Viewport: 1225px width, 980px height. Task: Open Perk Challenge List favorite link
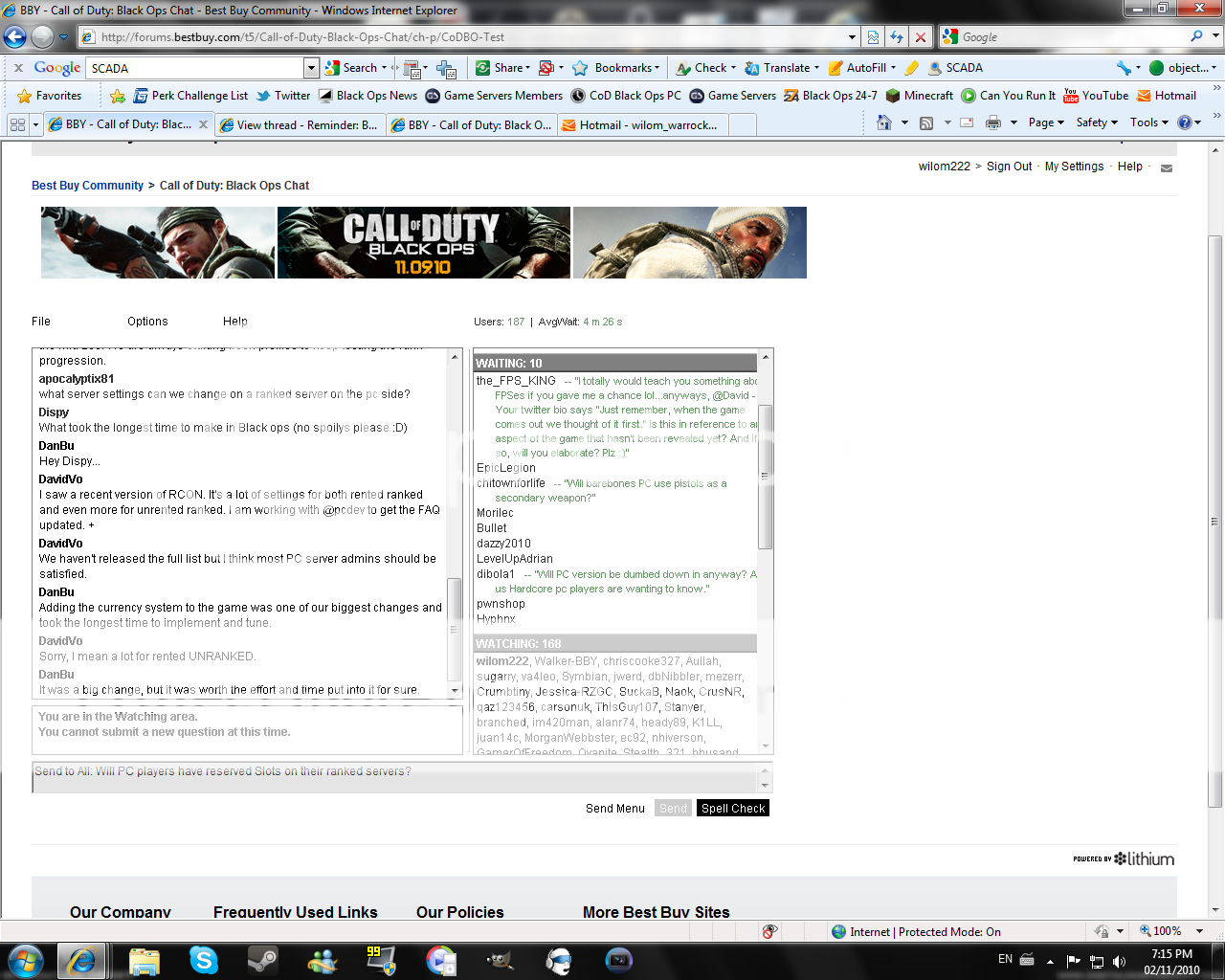point(190,96)
